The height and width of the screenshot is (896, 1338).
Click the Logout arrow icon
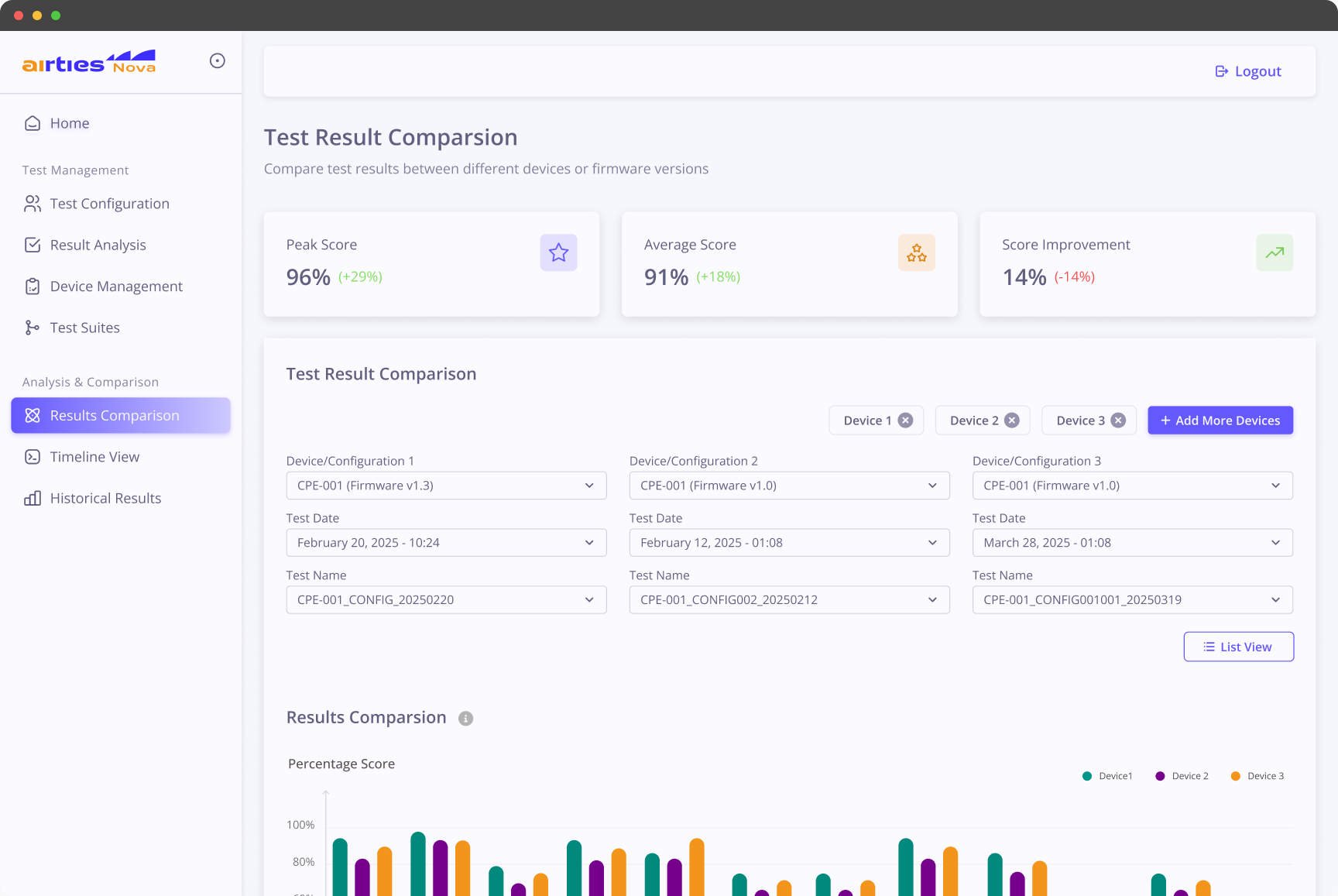(x=1222, y=71)
